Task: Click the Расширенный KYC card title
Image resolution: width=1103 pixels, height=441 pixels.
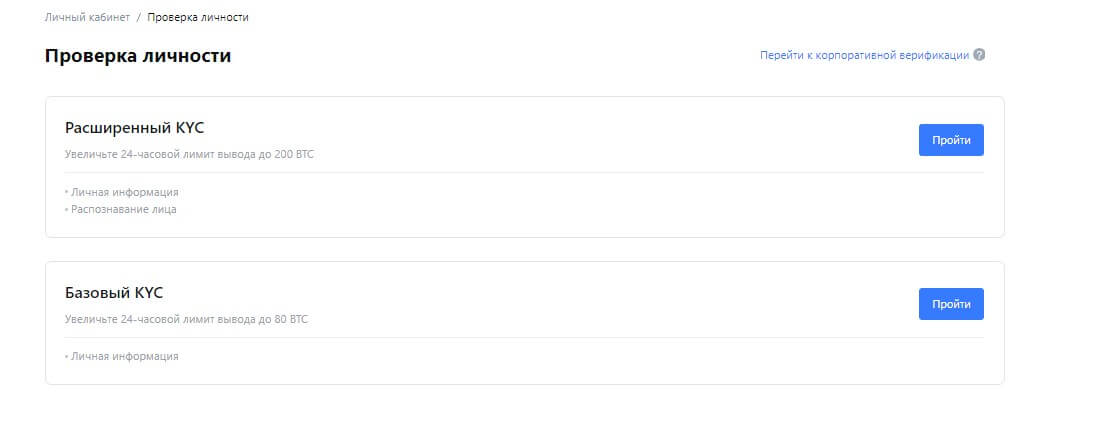Action: click(x=135, y=128)
